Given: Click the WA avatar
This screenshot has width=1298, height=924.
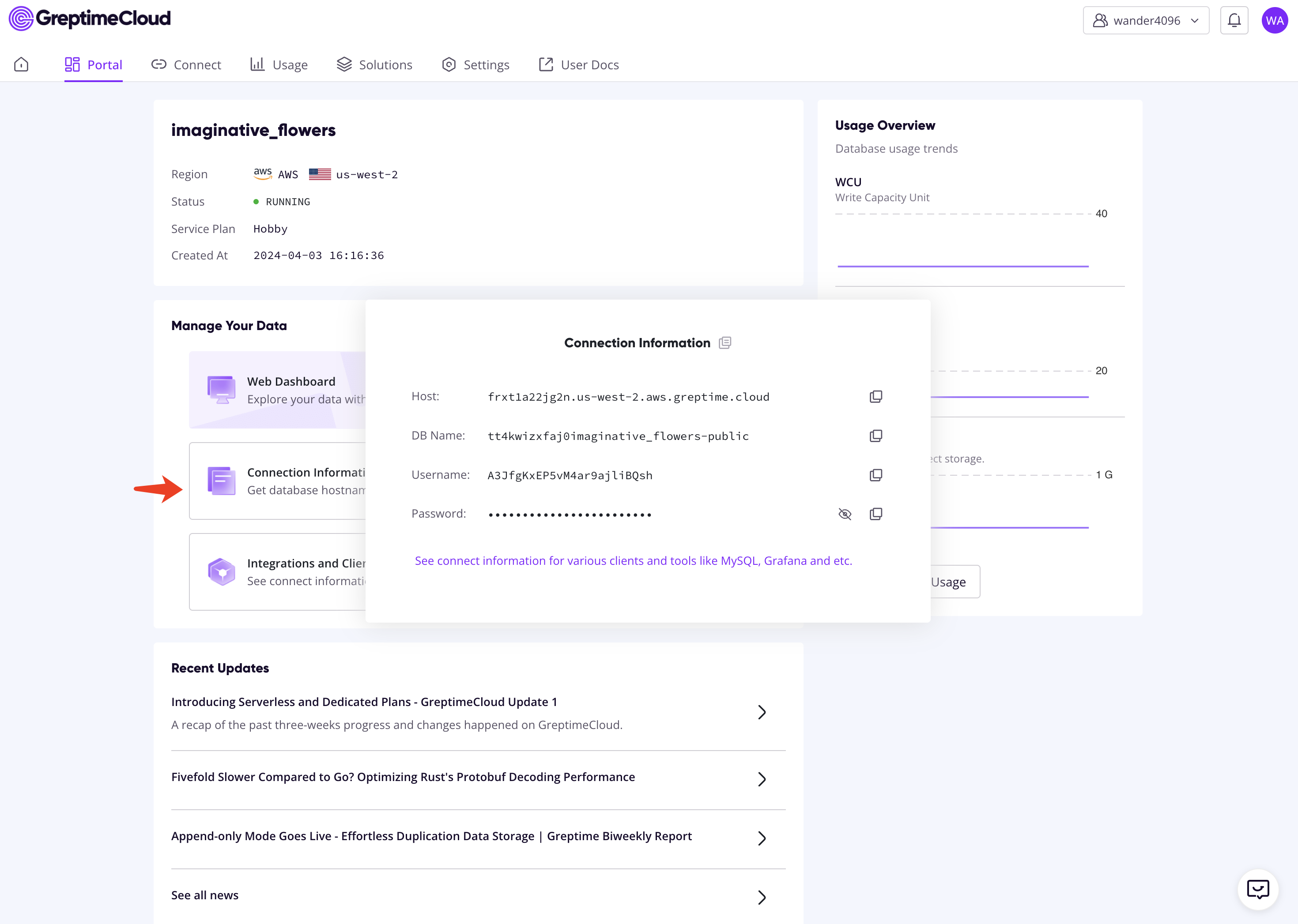Looking at the screenshot, I should click(1275, 20).
